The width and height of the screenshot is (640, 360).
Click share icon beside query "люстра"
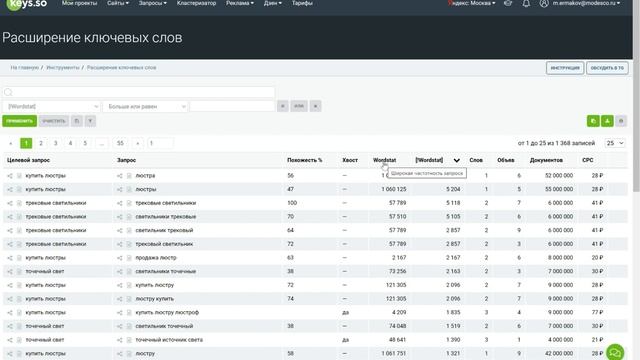coord(120,176)
